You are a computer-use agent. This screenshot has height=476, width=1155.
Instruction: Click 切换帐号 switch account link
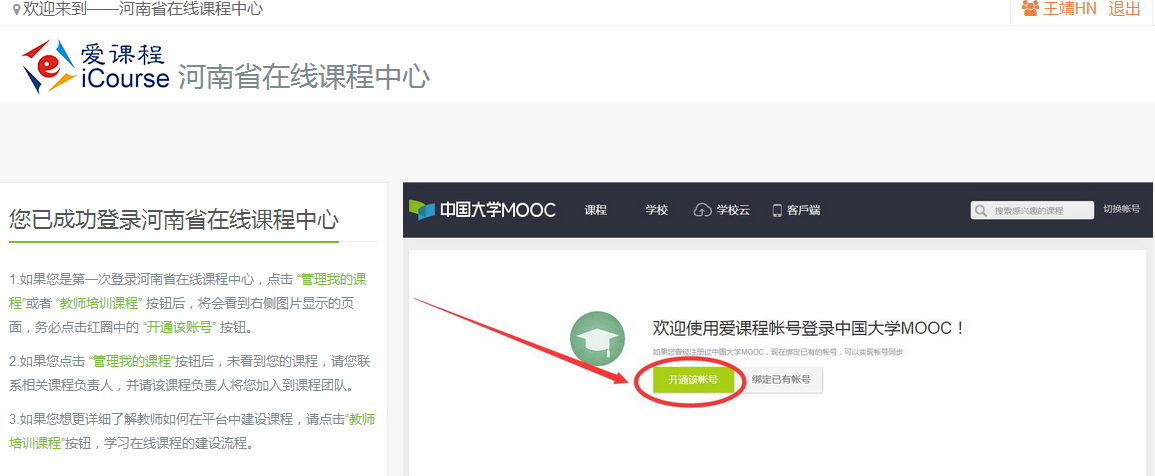point(1121,209)
